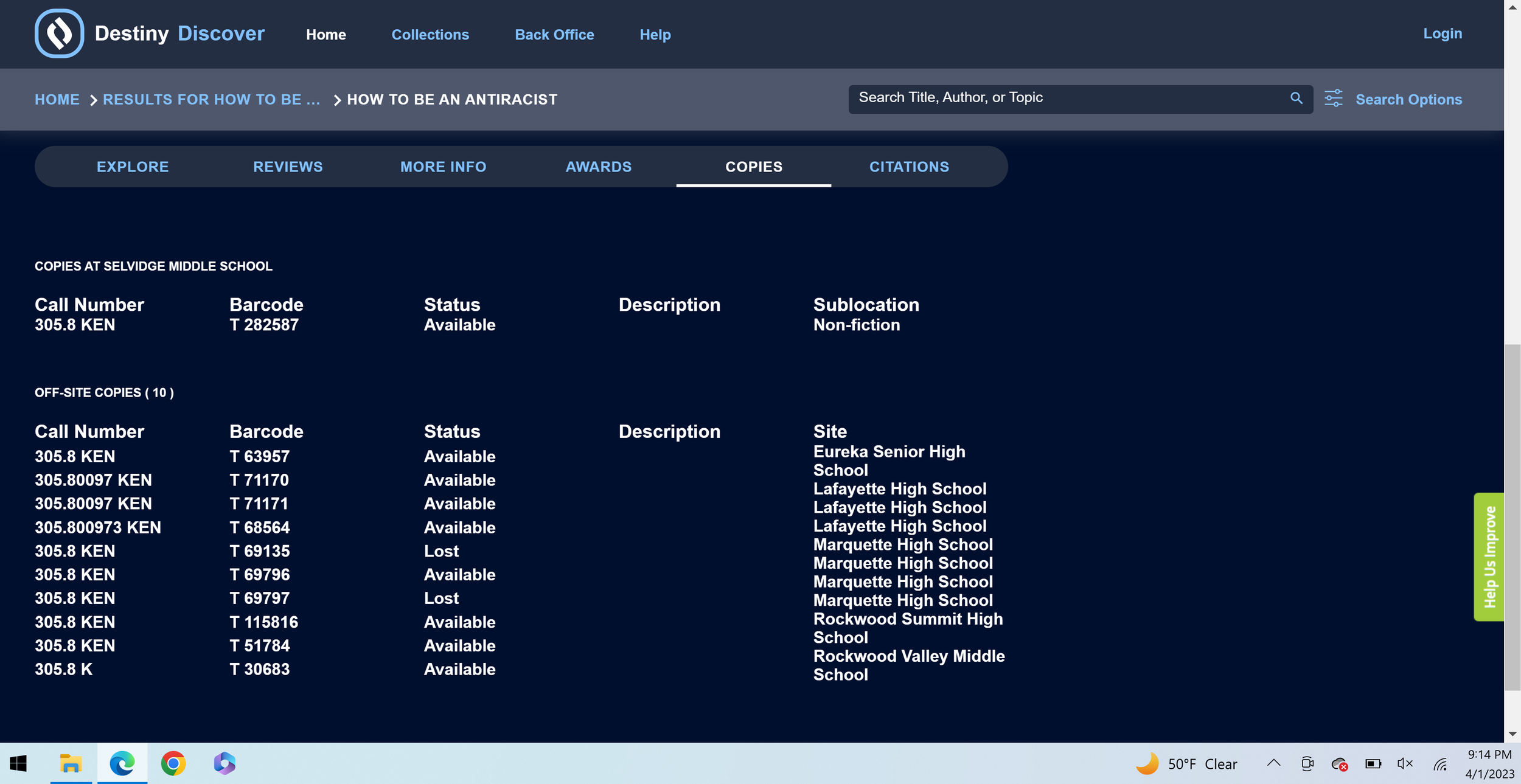Click barcode T 69796
Screen dimensions: 1521x784
(x=259, y=575)
